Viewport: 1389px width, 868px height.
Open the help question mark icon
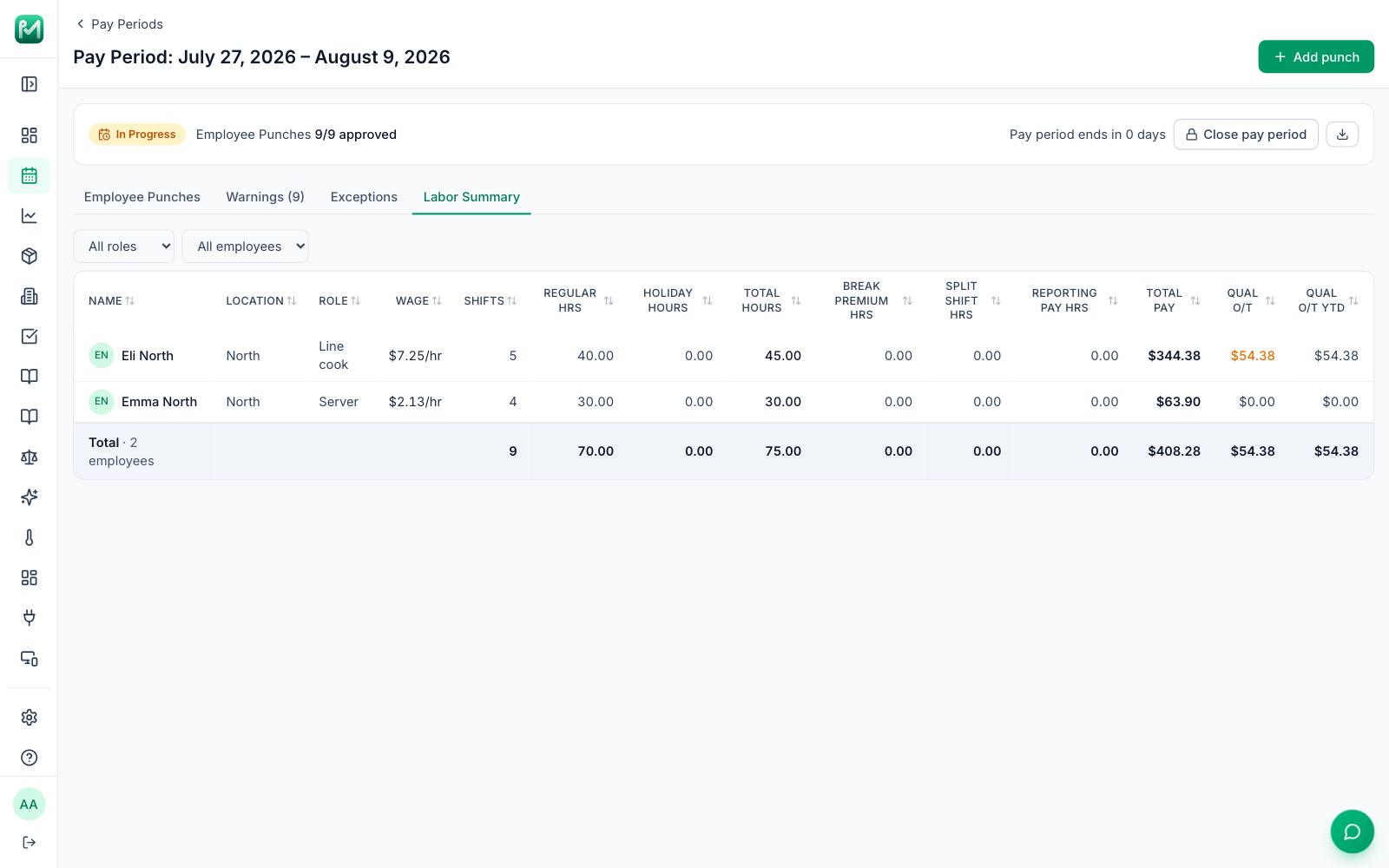[x=29, y=758]
